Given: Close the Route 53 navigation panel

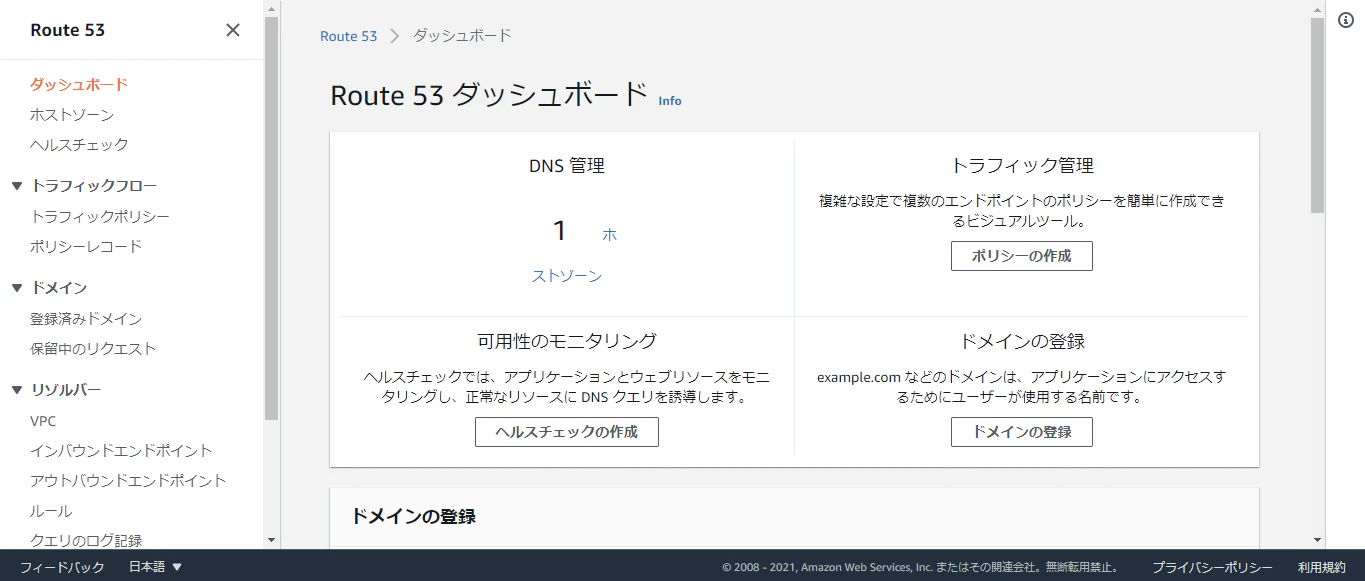Looking at the screenshot, I should 233,30.
